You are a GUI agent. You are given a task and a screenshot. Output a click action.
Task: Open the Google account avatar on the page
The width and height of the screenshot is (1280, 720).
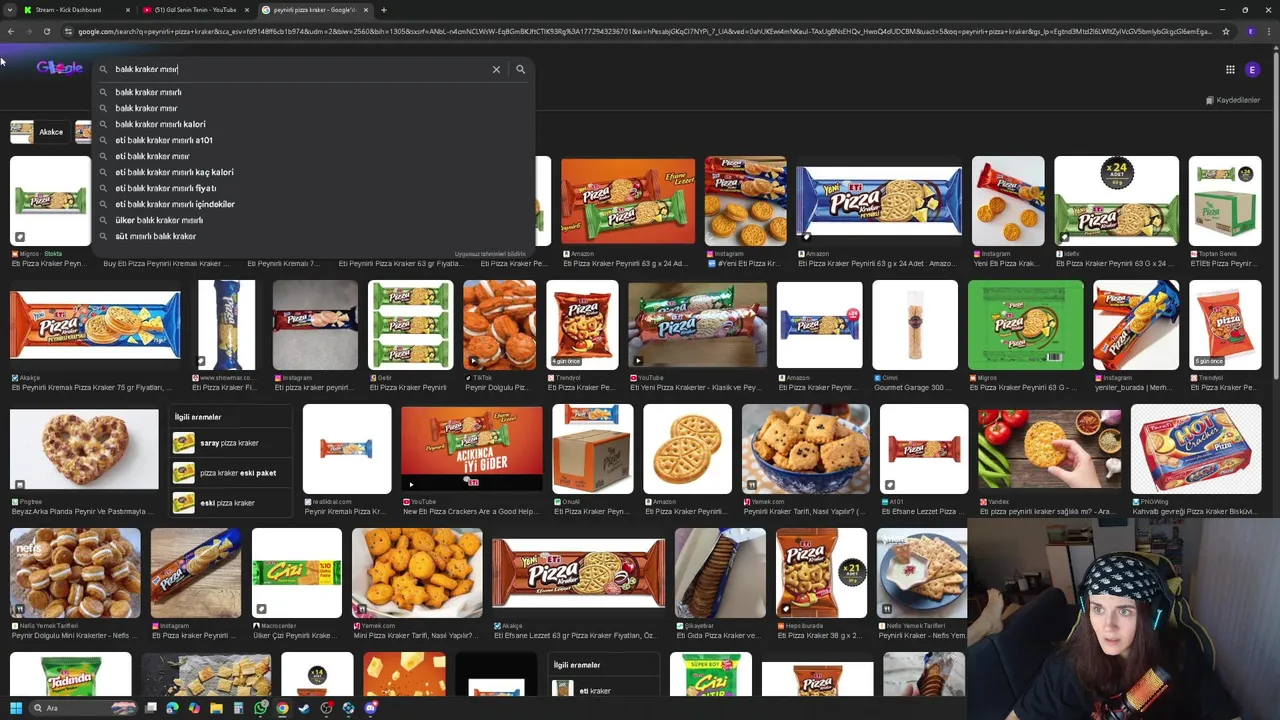[x=1252, y=69]
